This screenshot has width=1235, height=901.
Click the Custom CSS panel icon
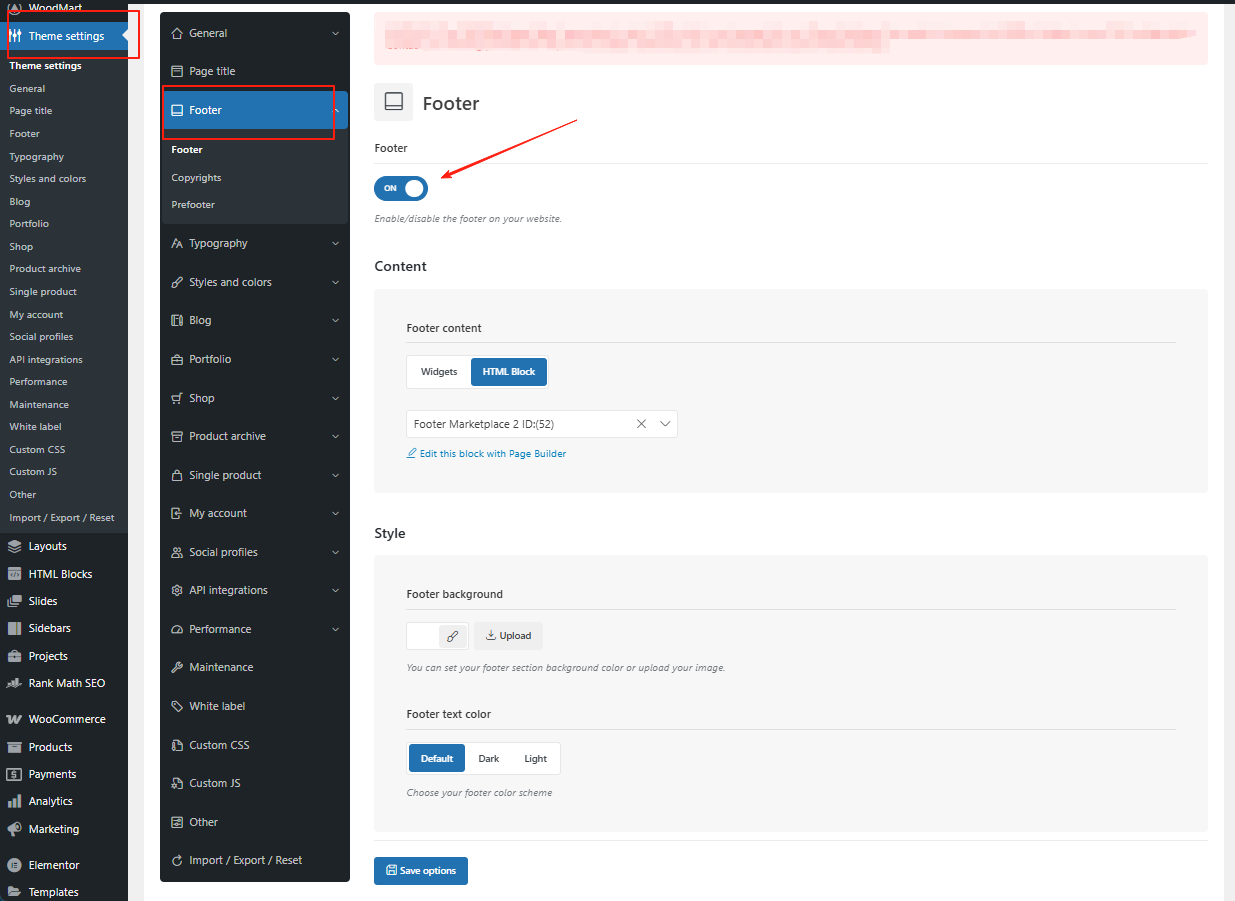click(177, 745)
